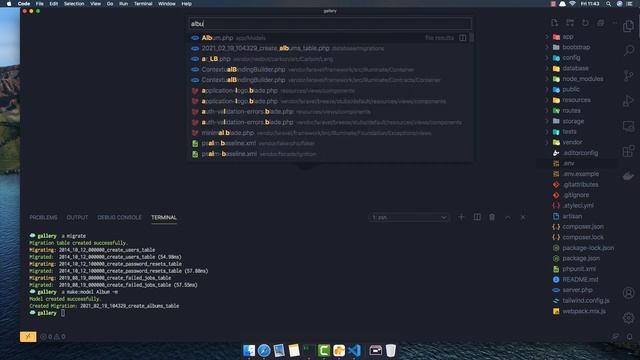Image resolution: width=640 pixels, height=360 pixels.
Task: Click the feedback icon in status bar
Action: (x=615, y=337)
